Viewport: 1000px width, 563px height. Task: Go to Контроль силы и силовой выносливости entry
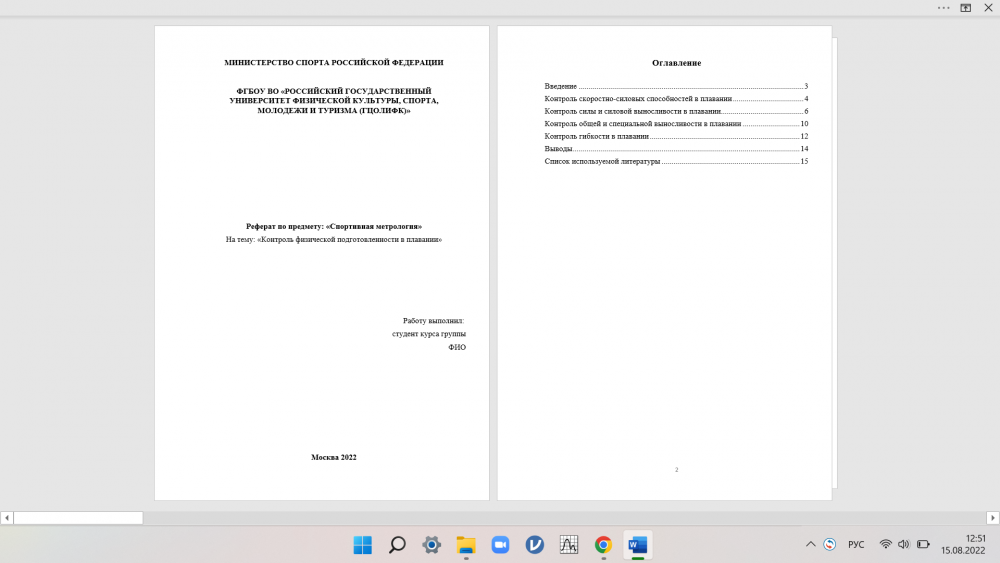pos(676,111)
